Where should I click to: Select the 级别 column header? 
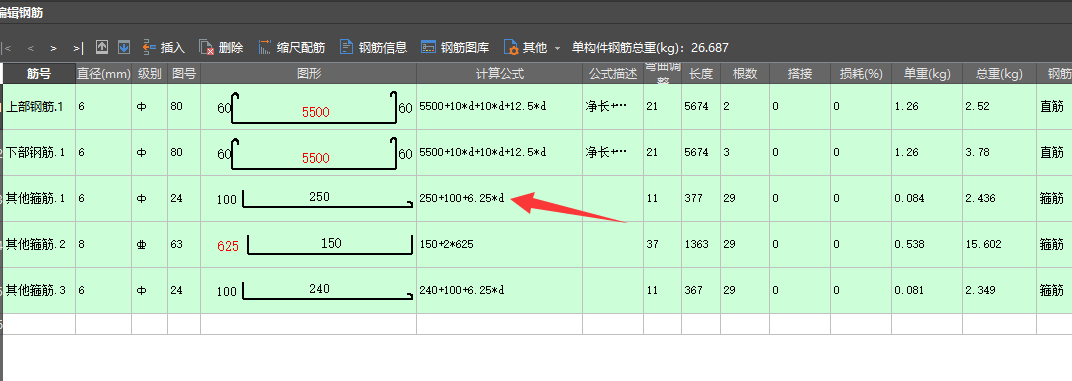pos(149,74)
